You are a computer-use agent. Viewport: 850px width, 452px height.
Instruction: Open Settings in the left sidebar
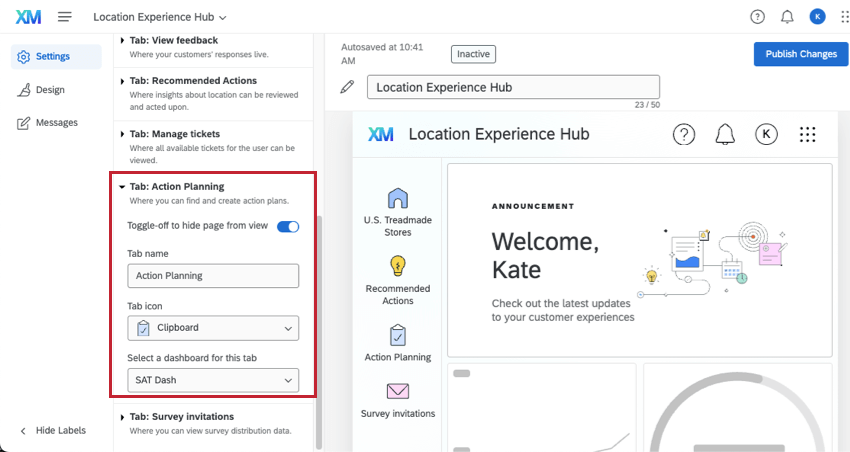(56, 56)
